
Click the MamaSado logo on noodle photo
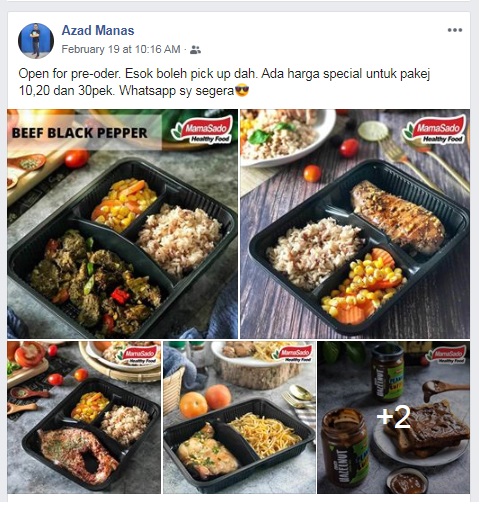pyautogui.click(x=292, y=354)
